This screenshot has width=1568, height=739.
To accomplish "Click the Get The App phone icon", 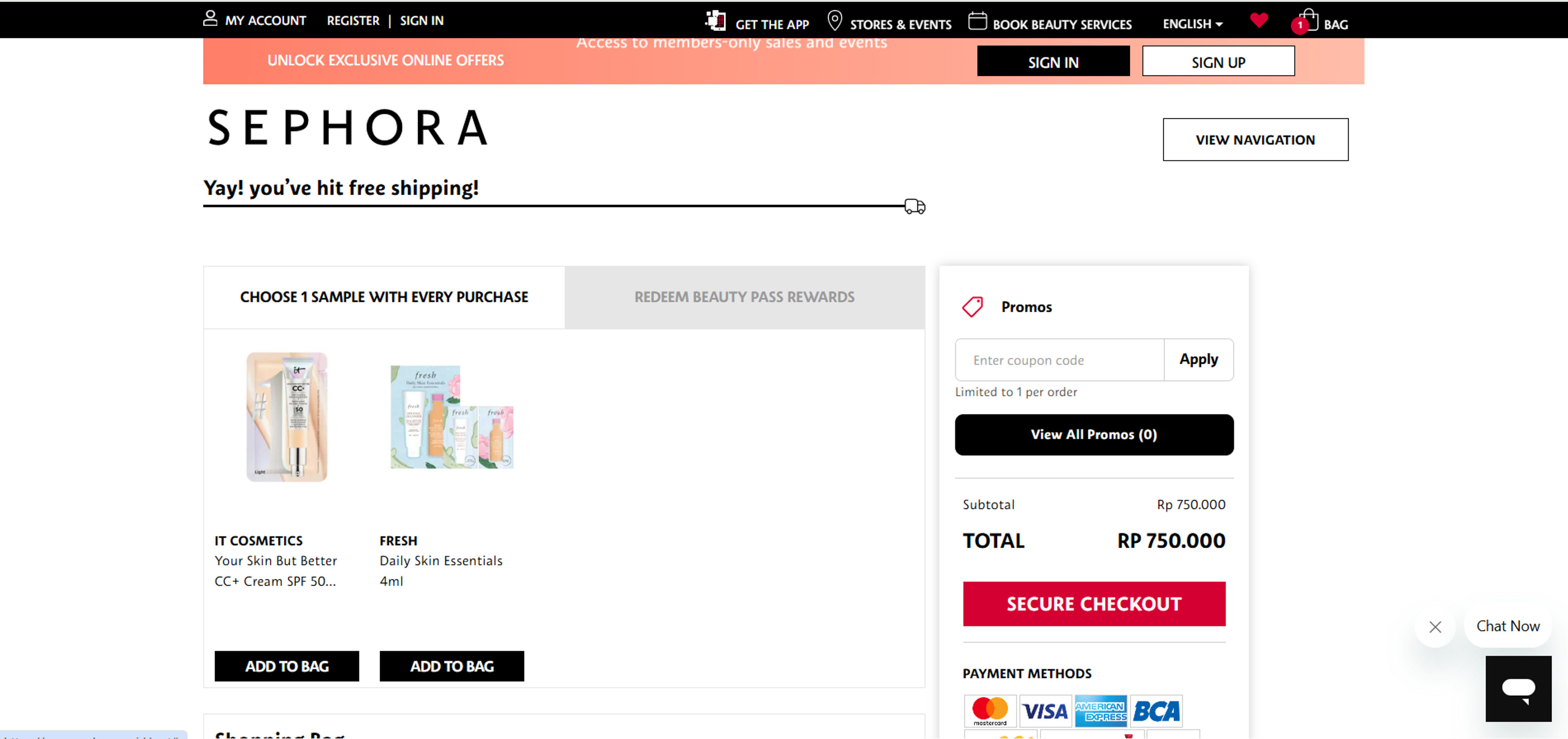I will click(x=715, y=21).
